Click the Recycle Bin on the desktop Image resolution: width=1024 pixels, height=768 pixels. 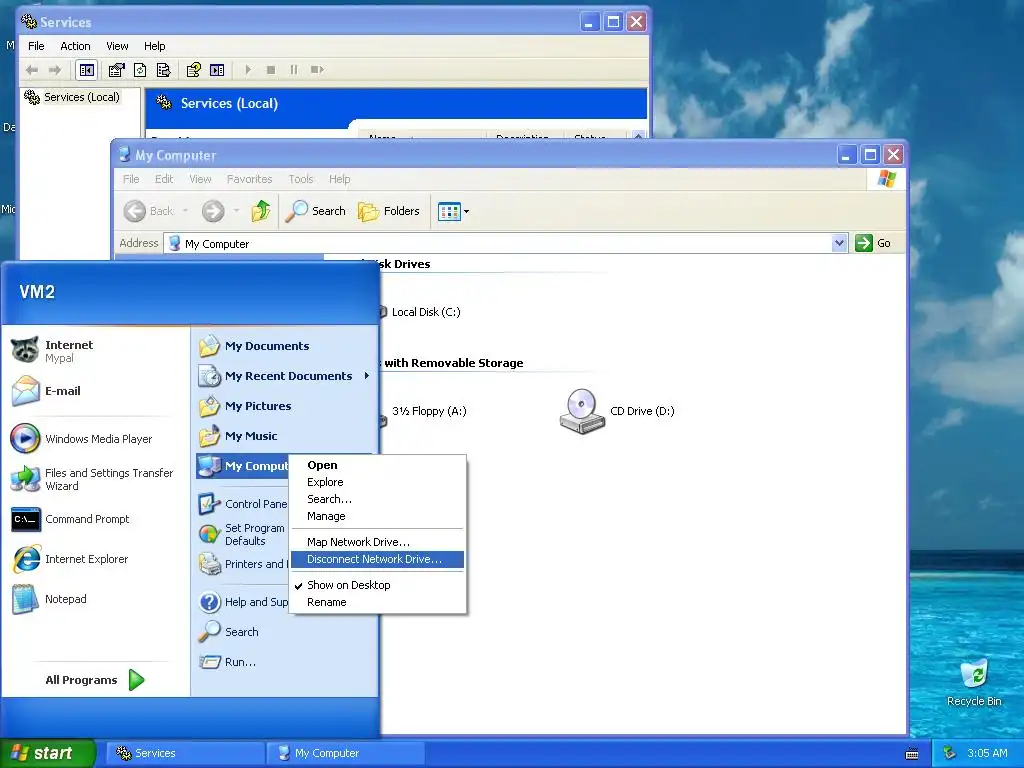coord(974,683)
